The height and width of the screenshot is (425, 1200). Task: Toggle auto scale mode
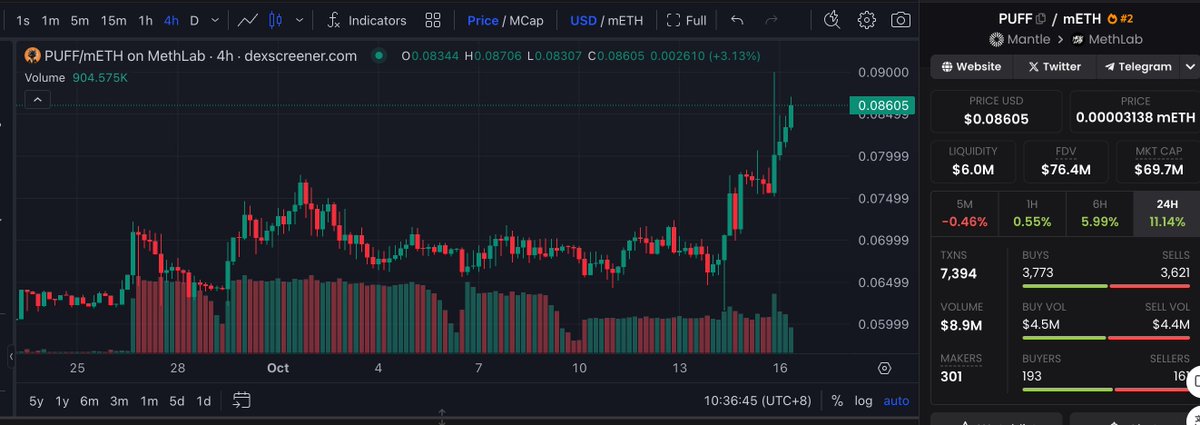pyautogui.click(x=897, y=401)
